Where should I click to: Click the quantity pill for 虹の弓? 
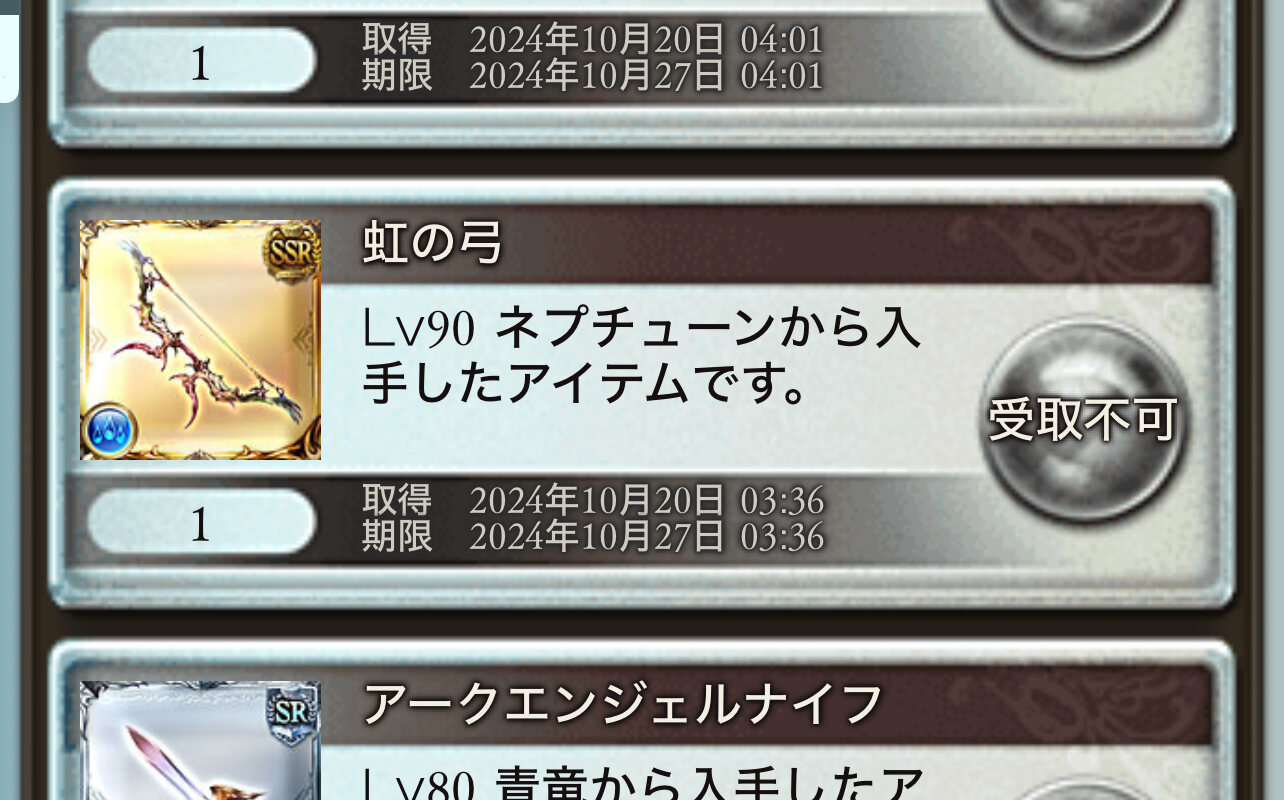[x=201, y=523]
